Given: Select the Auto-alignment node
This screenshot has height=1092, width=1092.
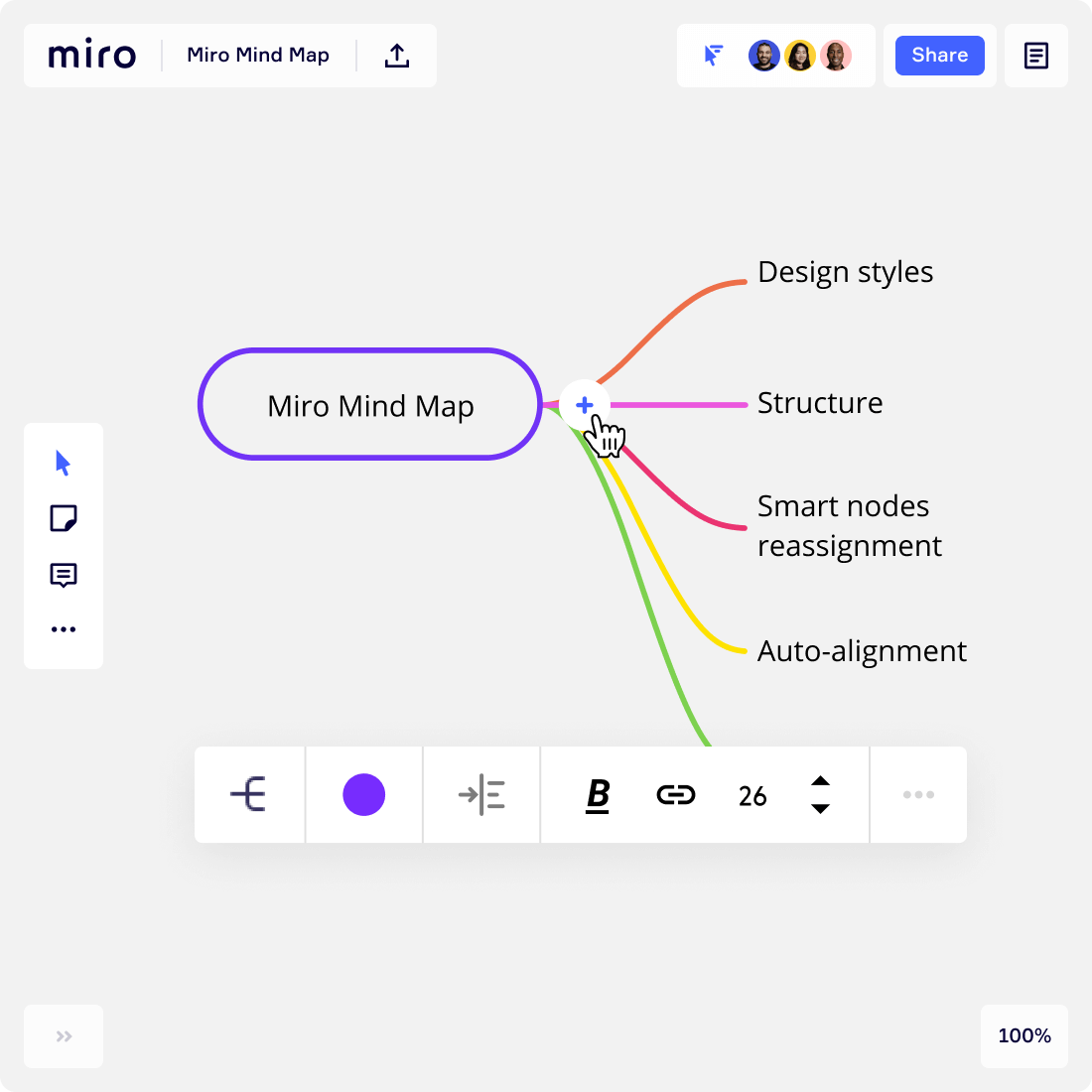Looking at the screenshot, I should [x=862, y=652].
